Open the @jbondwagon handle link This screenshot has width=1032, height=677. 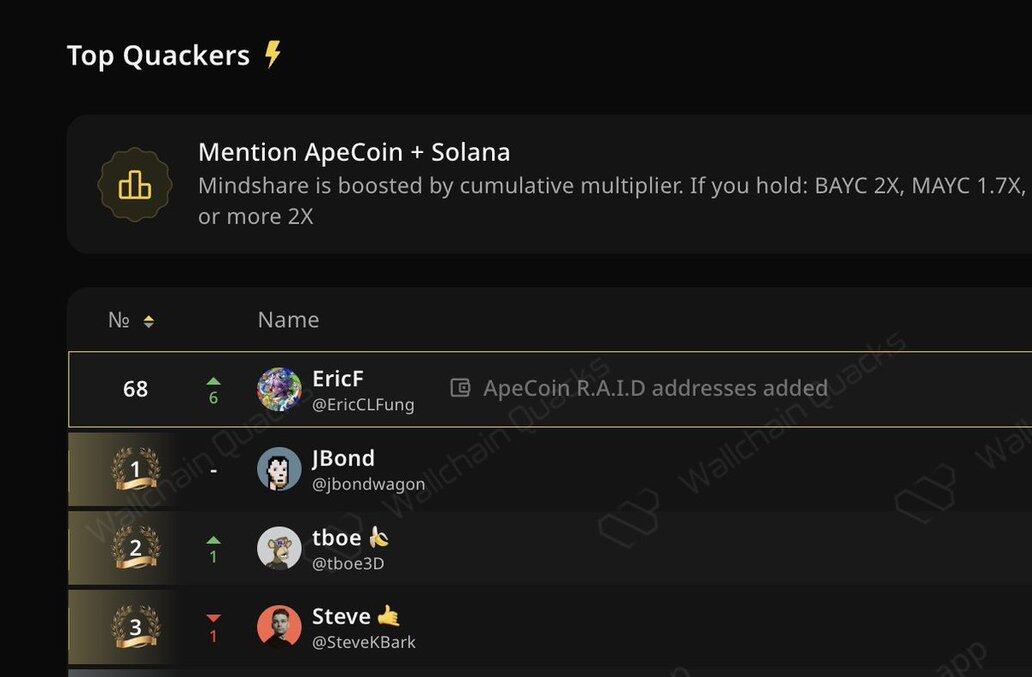pos(369,484)
